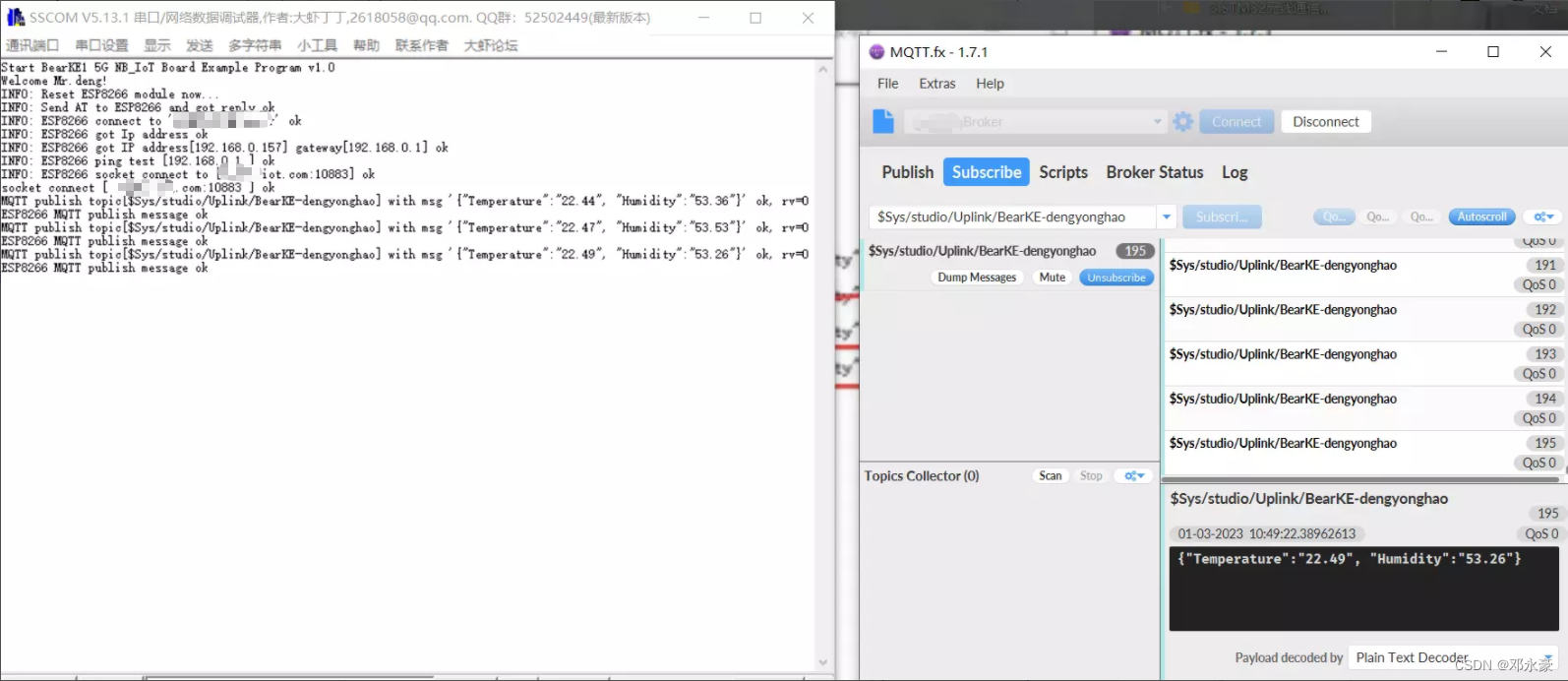Expand the subscribe topic dropdown arrow

click(1167, 217)
